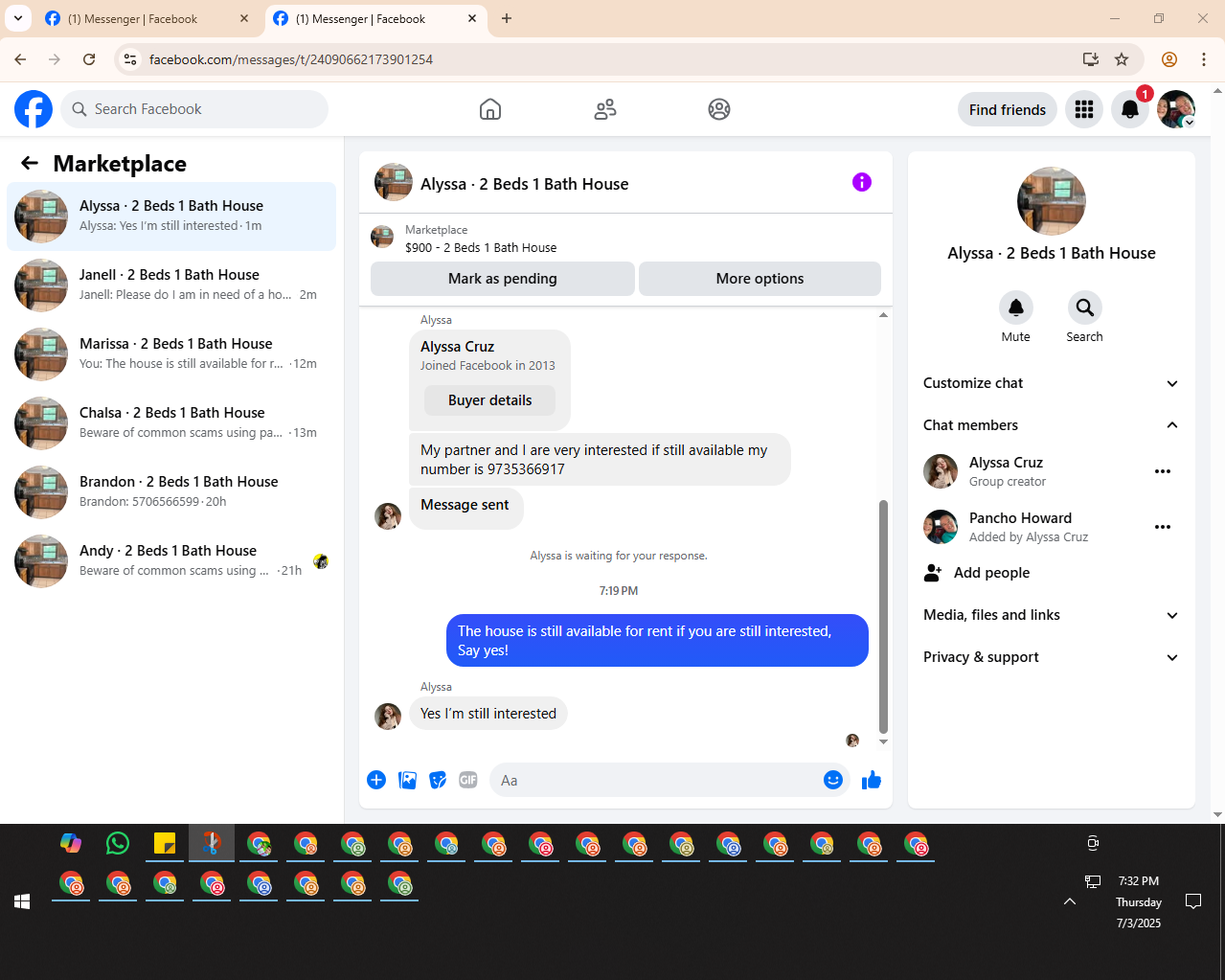The height and width of the screenshot is (980, 1225).
Task: Open the emoji picker in message box
Action: coord(833,780)
